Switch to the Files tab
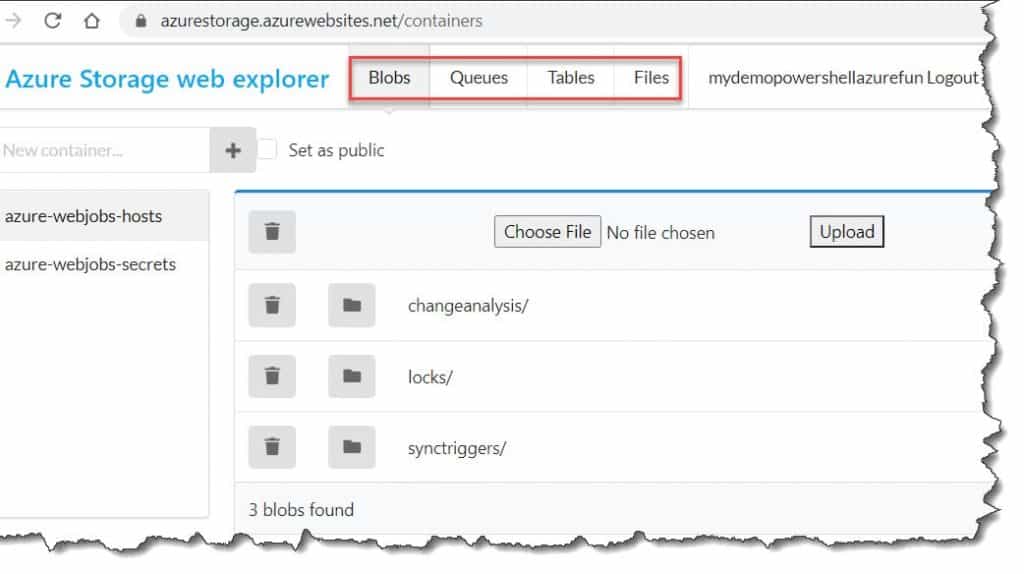Viewport: 1024px width, 574px height. (x=651, y=78)
